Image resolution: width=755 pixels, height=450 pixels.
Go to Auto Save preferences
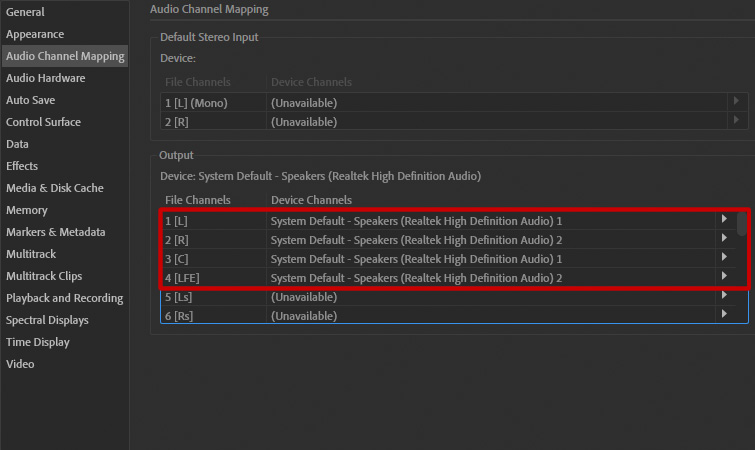point(30,100)
